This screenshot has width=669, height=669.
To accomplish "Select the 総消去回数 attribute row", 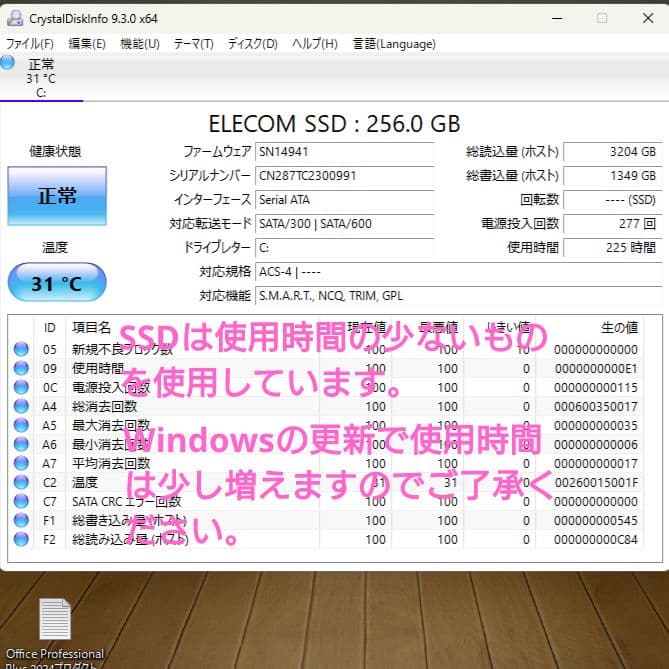I will pos(327,406).
